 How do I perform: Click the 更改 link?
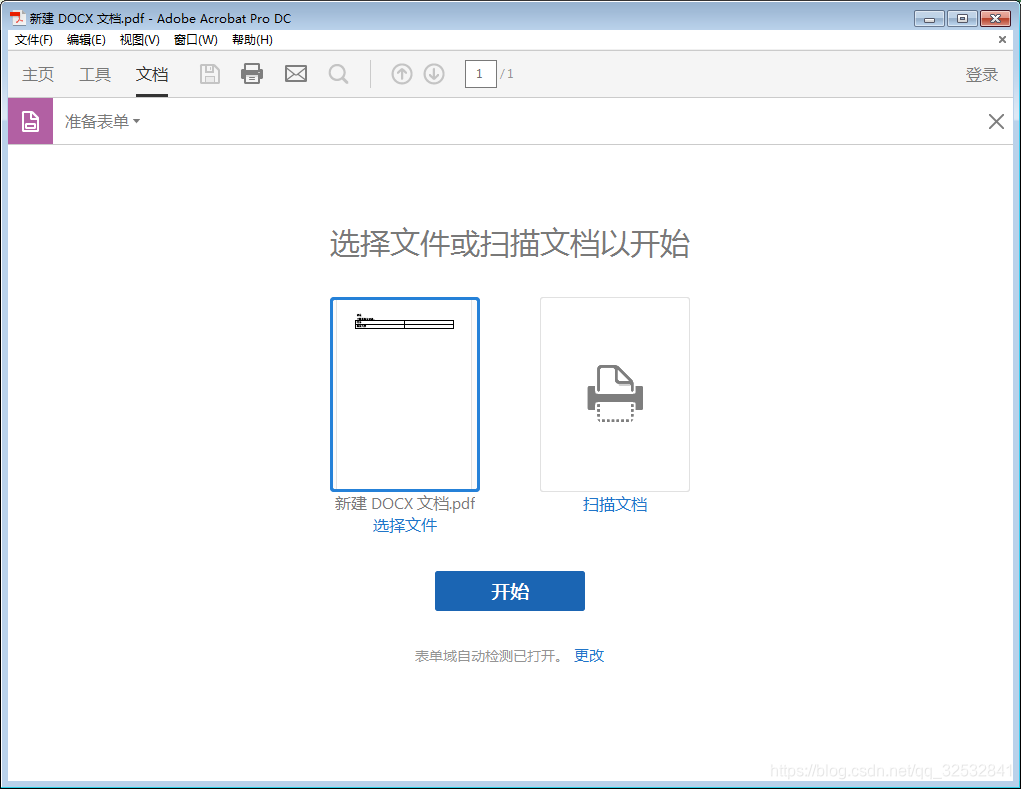589,656
